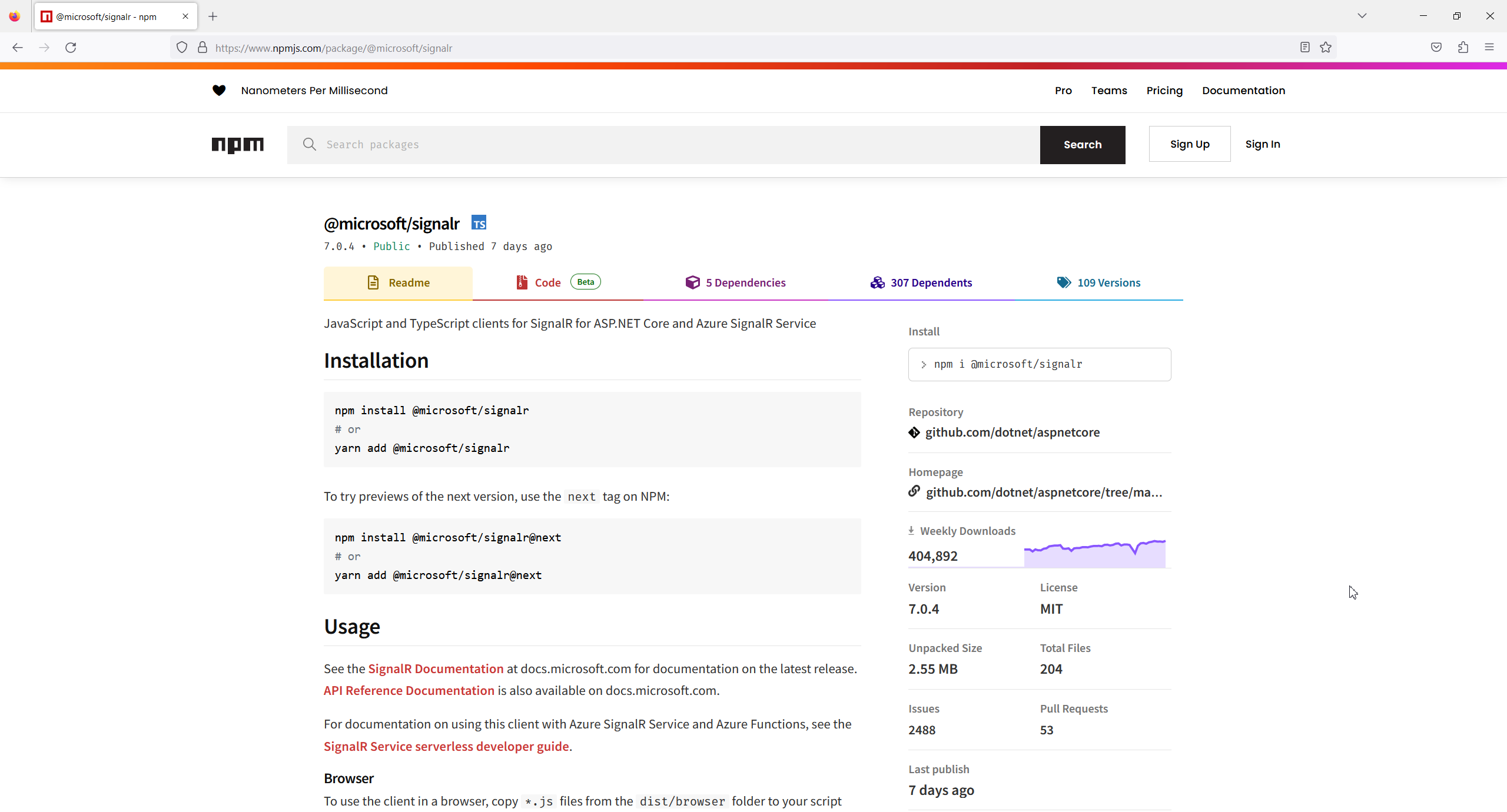Toggle reader view icon in address bar
1507x812 pixels.
1304,48
